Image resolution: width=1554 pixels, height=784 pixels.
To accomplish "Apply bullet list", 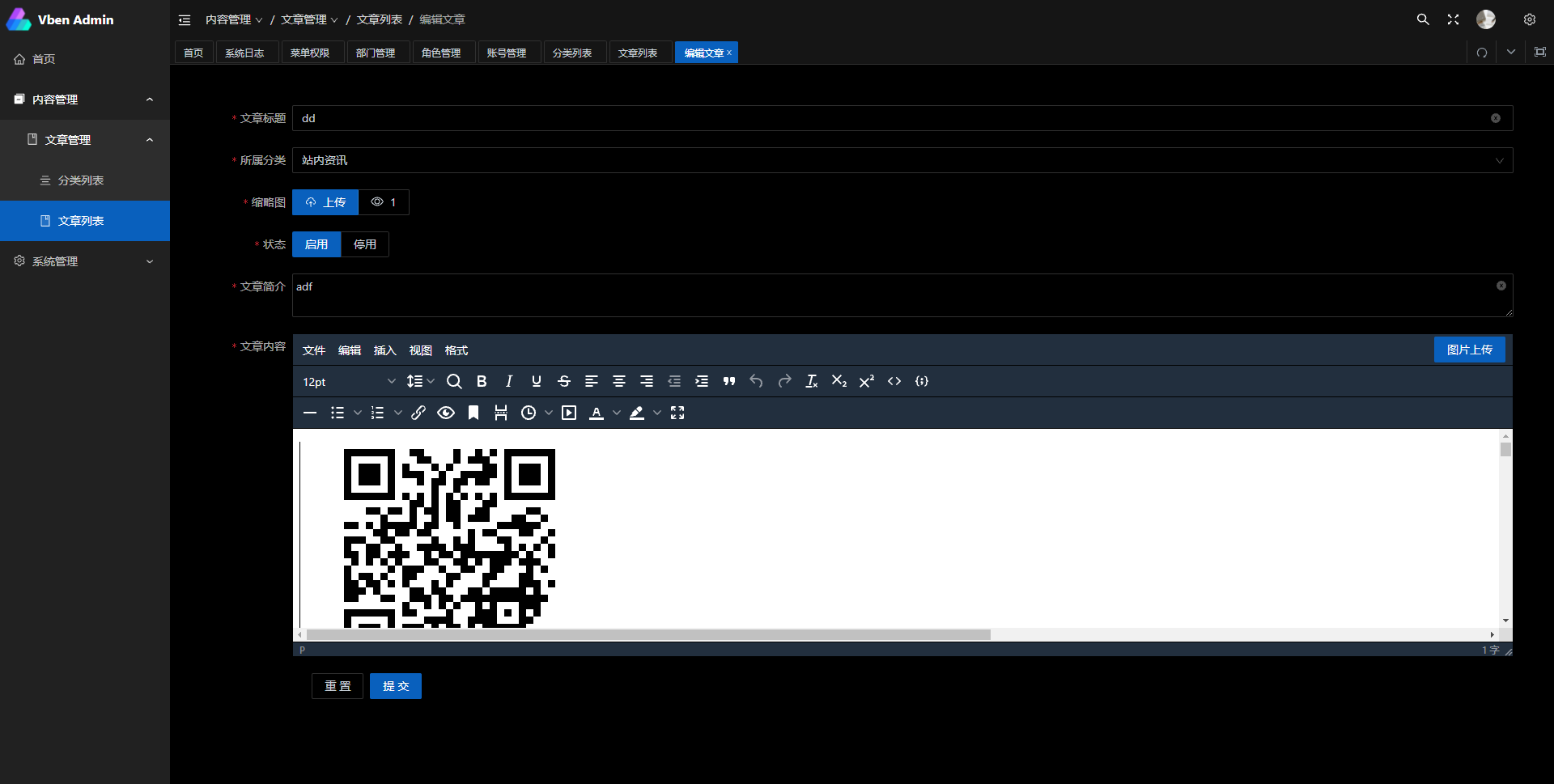I will 338,413.
